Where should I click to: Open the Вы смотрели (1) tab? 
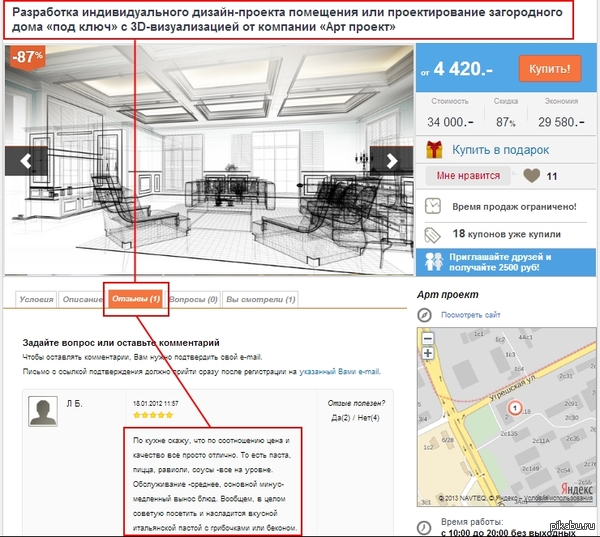pyautogui.click(x=261, y=299)
